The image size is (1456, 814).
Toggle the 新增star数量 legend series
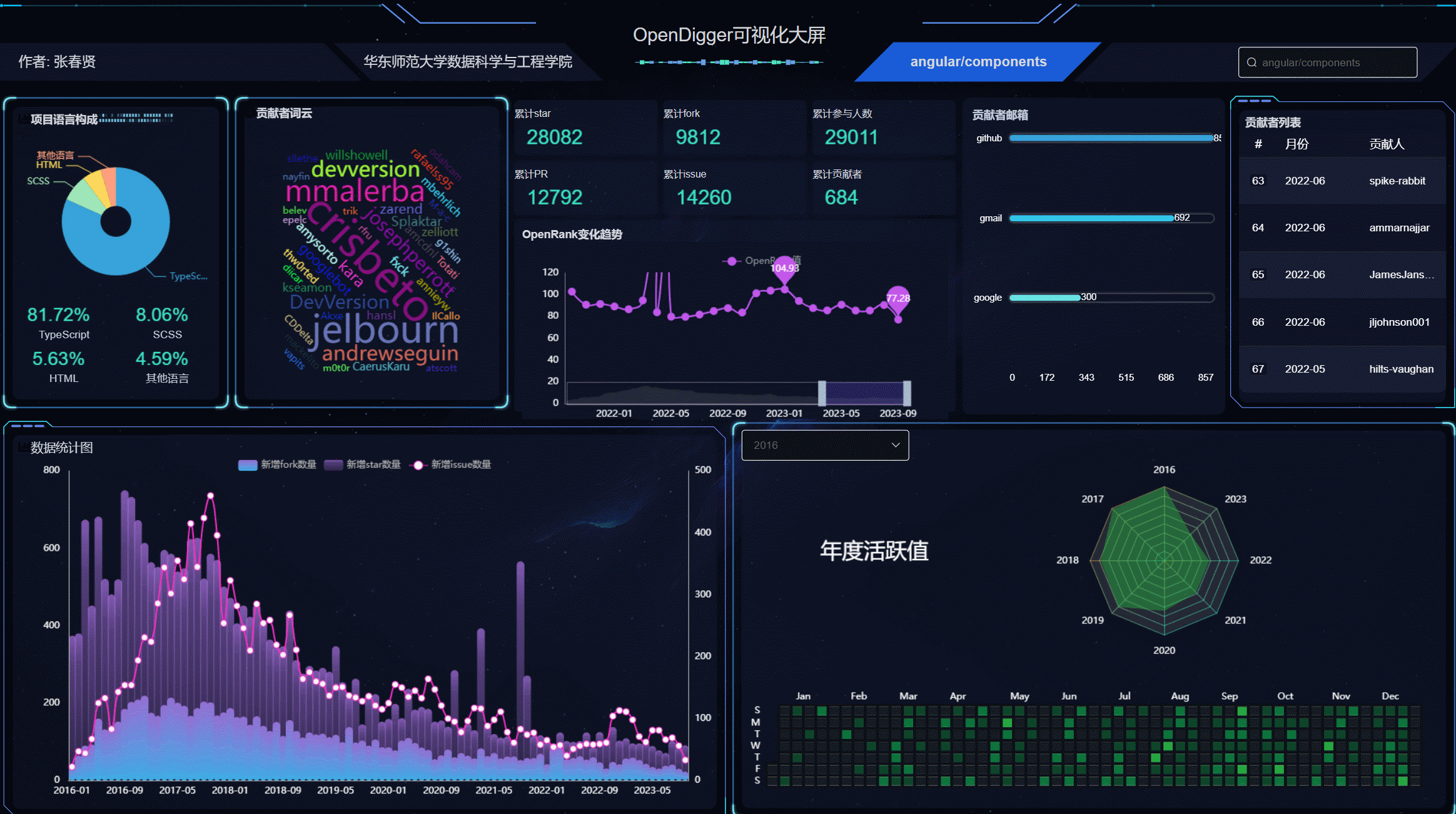[x=362, y=465]
